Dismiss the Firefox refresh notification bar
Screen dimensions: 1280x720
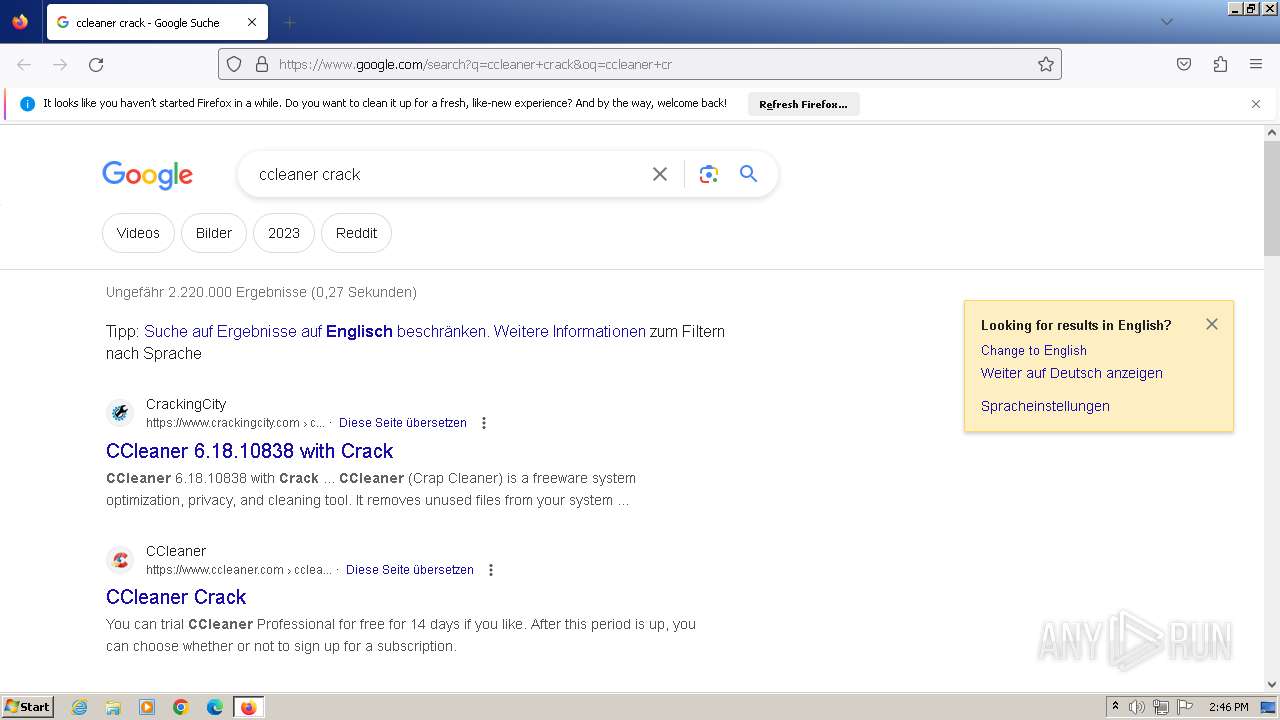tap(1256, 104)
